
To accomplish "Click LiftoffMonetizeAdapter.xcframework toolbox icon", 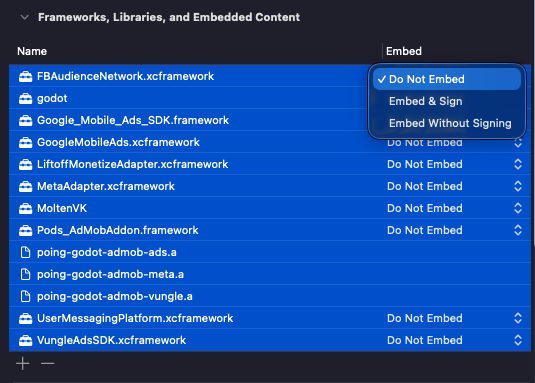I will click(26, 165).
